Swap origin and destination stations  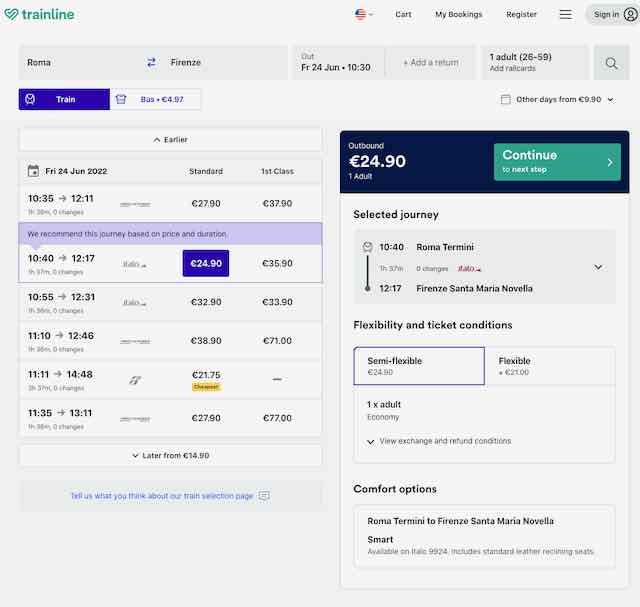click(151, 62)
